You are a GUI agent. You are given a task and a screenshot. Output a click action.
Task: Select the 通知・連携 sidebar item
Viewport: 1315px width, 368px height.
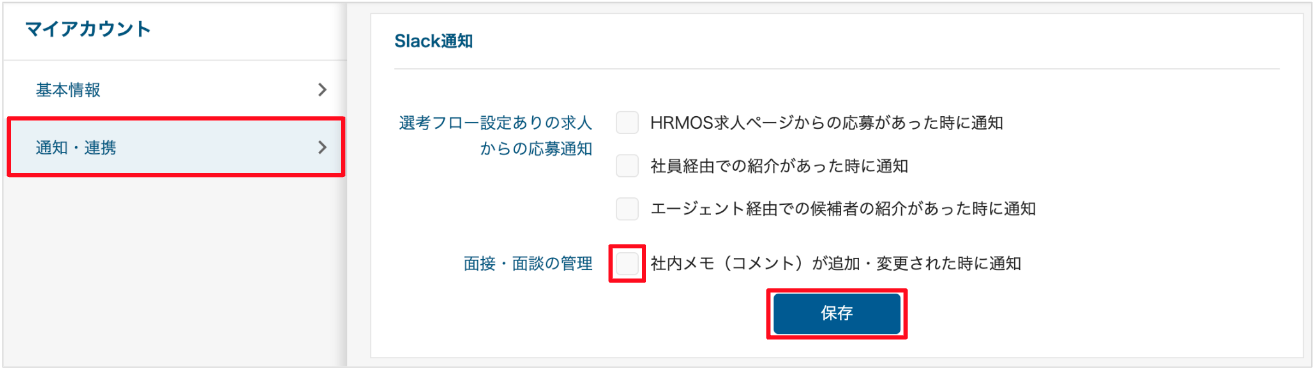click(176, 148)
